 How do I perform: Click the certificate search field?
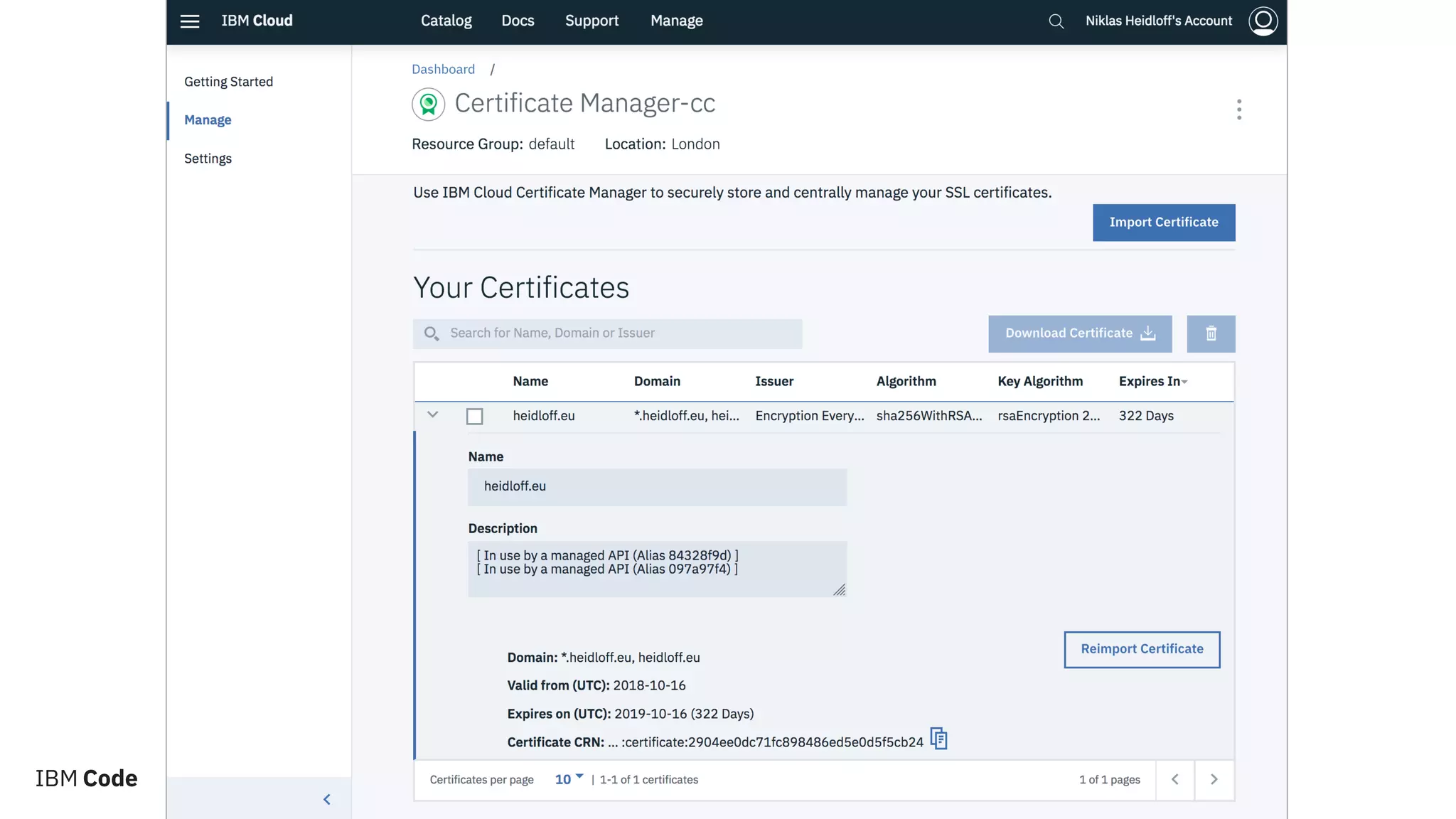(x=619, y=333)
